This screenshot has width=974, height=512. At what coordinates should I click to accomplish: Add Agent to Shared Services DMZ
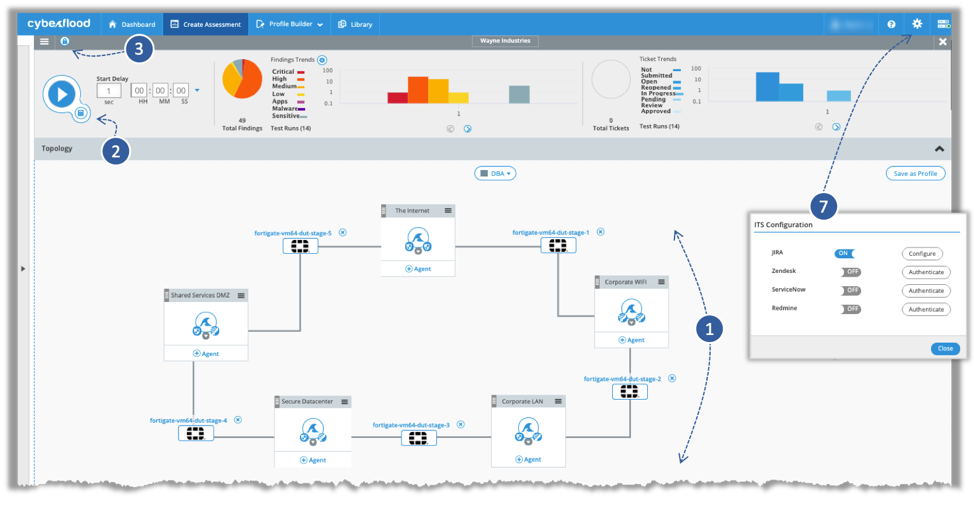(x=206, y=354)
